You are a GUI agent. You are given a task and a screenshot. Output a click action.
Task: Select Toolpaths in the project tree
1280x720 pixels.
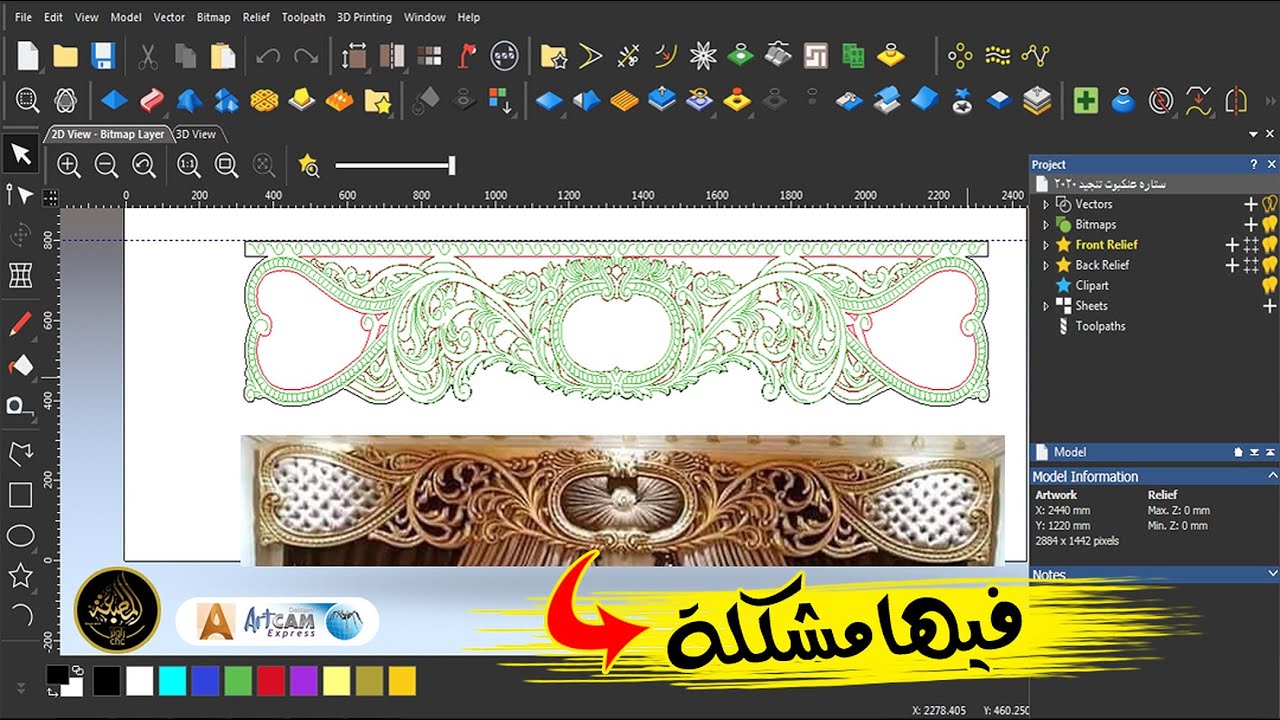tap(1100, 326)
